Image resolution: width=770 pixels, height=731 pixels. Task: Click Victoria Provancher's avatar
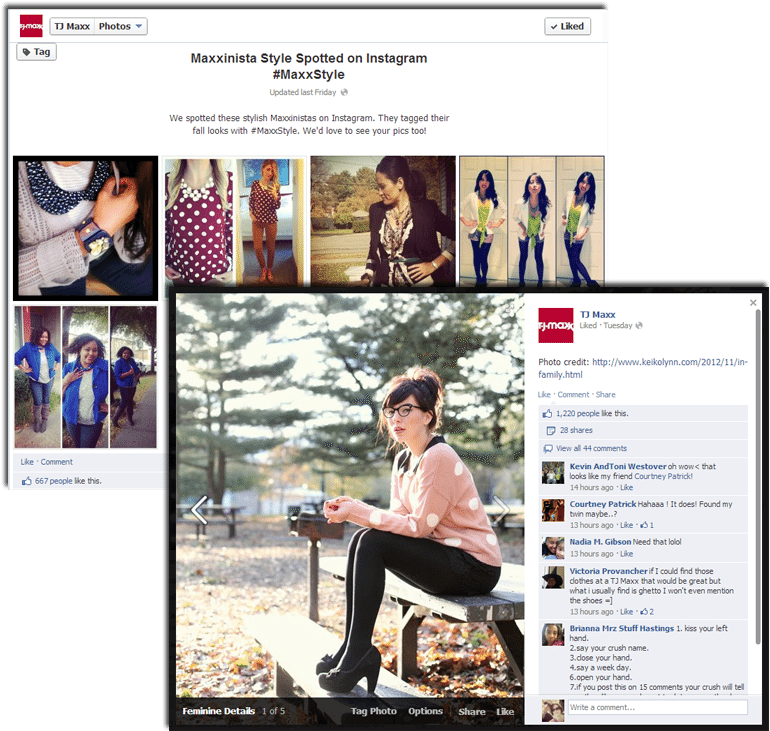coord(553,577)
